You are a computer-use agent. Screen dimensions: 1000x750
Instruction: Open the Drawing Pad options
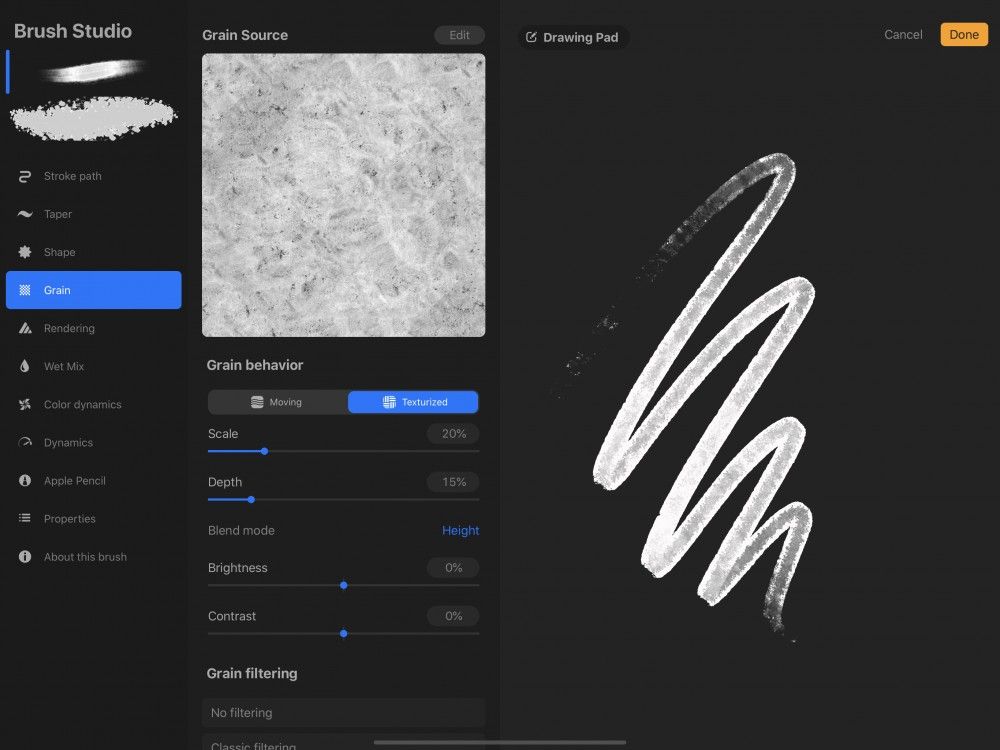pyautogui.click(x=573, y=38)
